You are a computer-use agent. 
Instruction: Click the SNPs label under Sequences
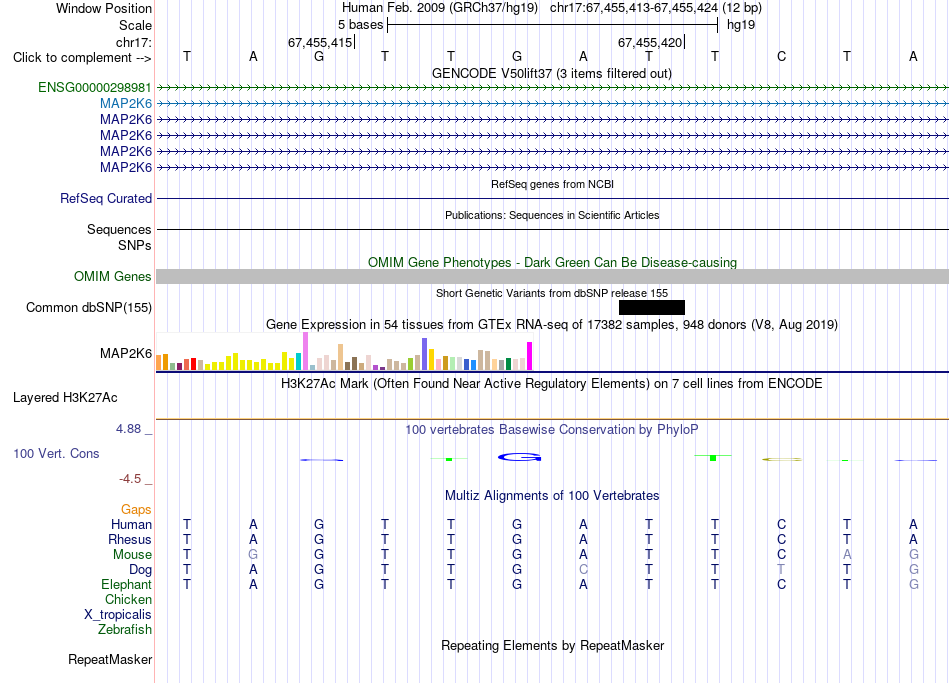(135, 245)
